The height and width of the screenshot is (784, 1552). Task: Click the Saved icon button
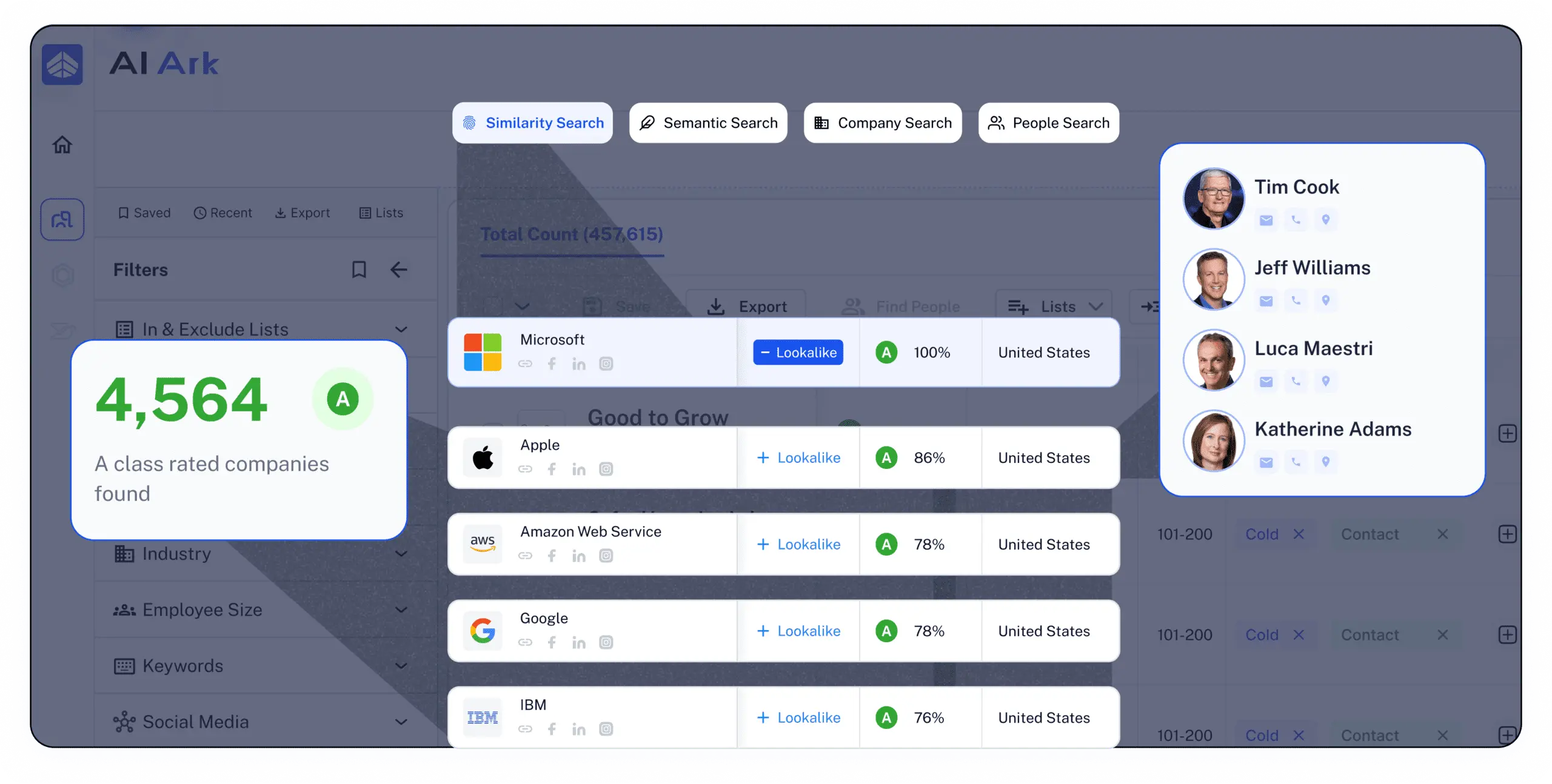click(x=144, y=212)
